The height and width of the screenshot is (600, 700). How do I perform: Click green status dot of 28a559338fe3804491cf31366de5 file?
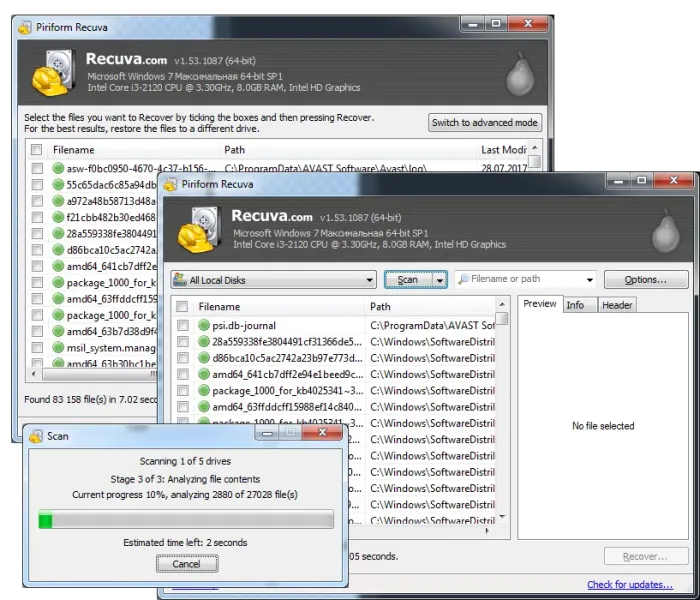pos(204,342)
